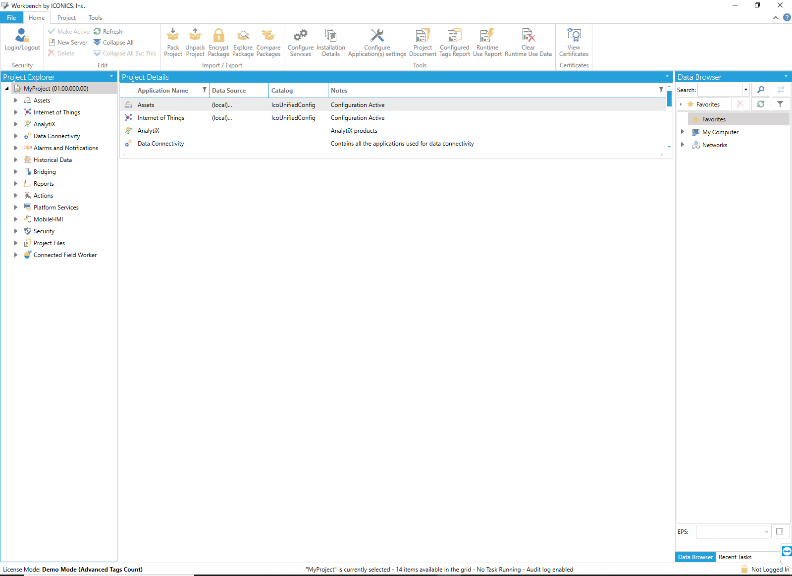
Task: Click New Server in Edit group
Action: (x=68, y=42)
